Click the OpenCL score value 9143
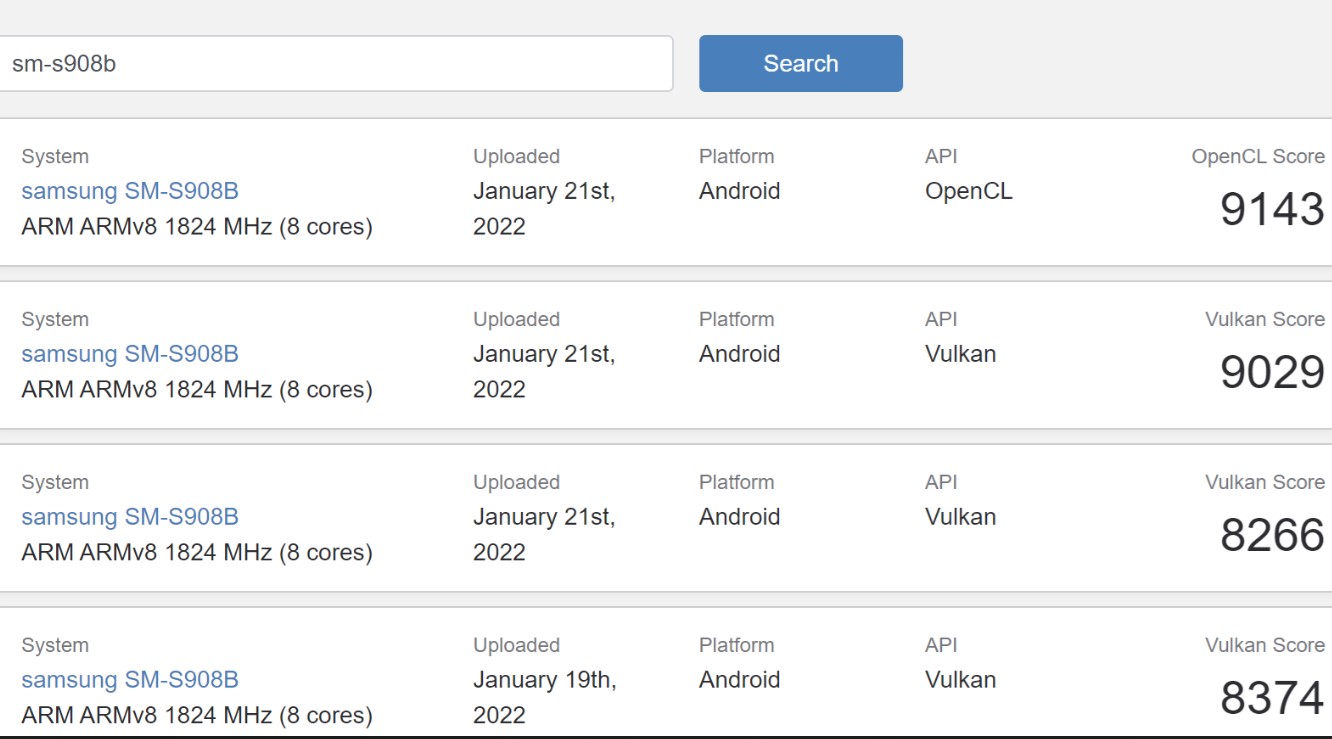Viewport: 1332px width, 739px height. coord(1271,209)
